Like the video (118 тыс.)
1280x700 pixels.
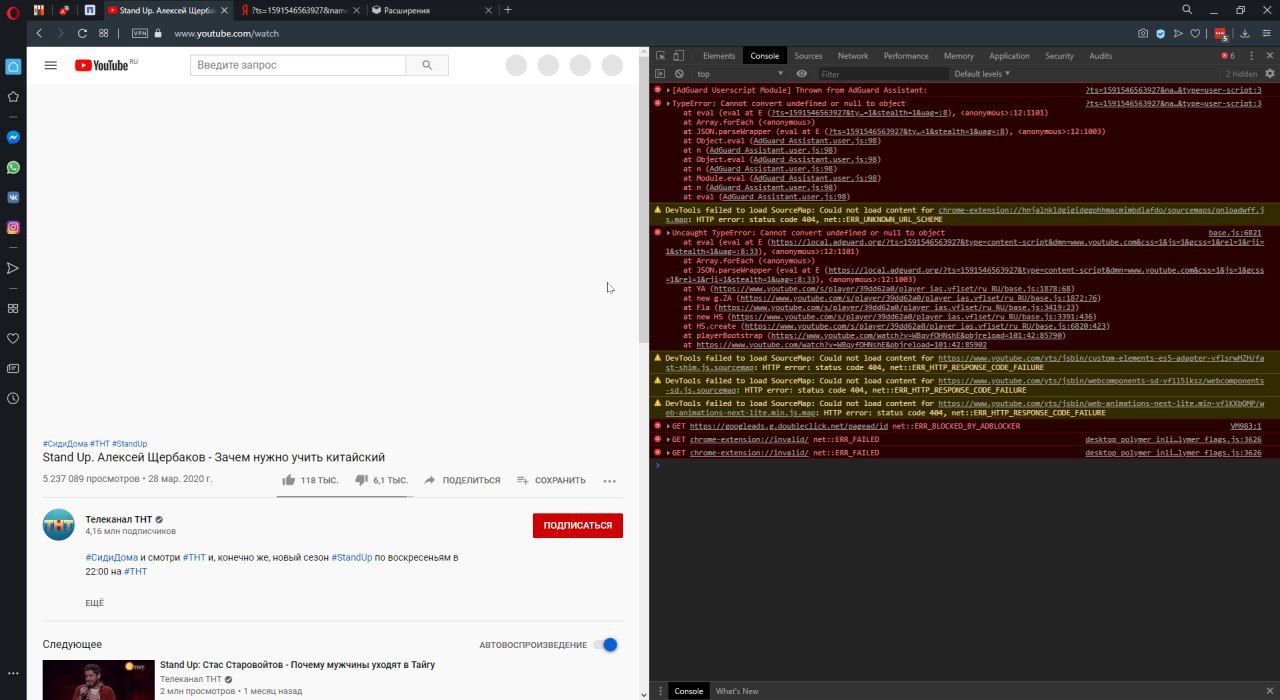pyautogui.click(x=310, y=480)
